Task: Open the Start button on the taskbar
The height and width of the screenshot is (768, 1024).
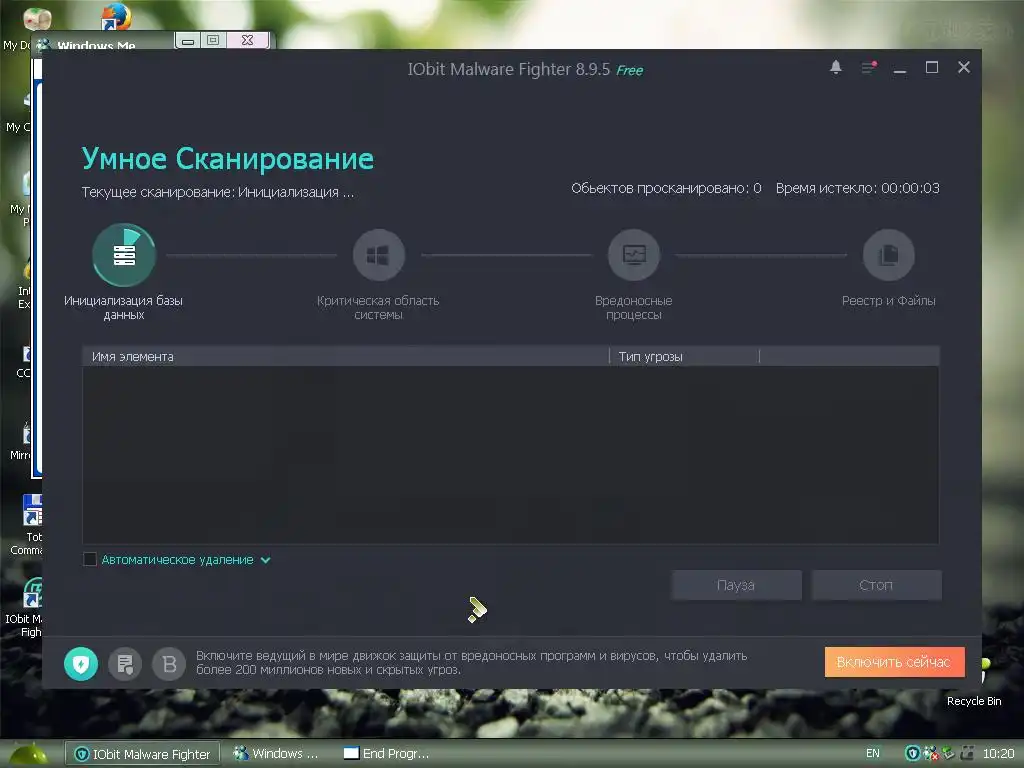Action: pyautogui.click(x=27, y=754)
